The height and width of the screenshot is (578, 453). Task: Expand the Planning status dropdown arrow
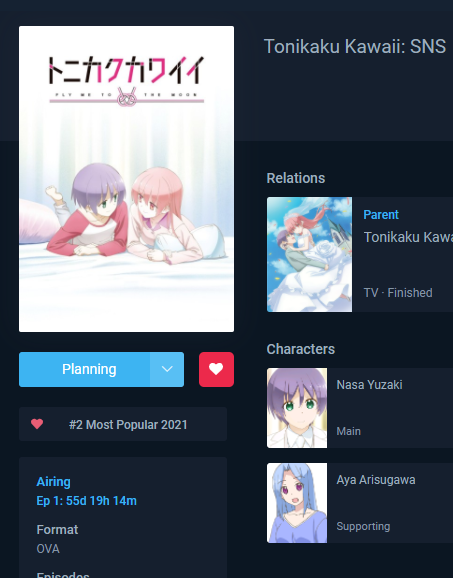[x=167, y=369]
